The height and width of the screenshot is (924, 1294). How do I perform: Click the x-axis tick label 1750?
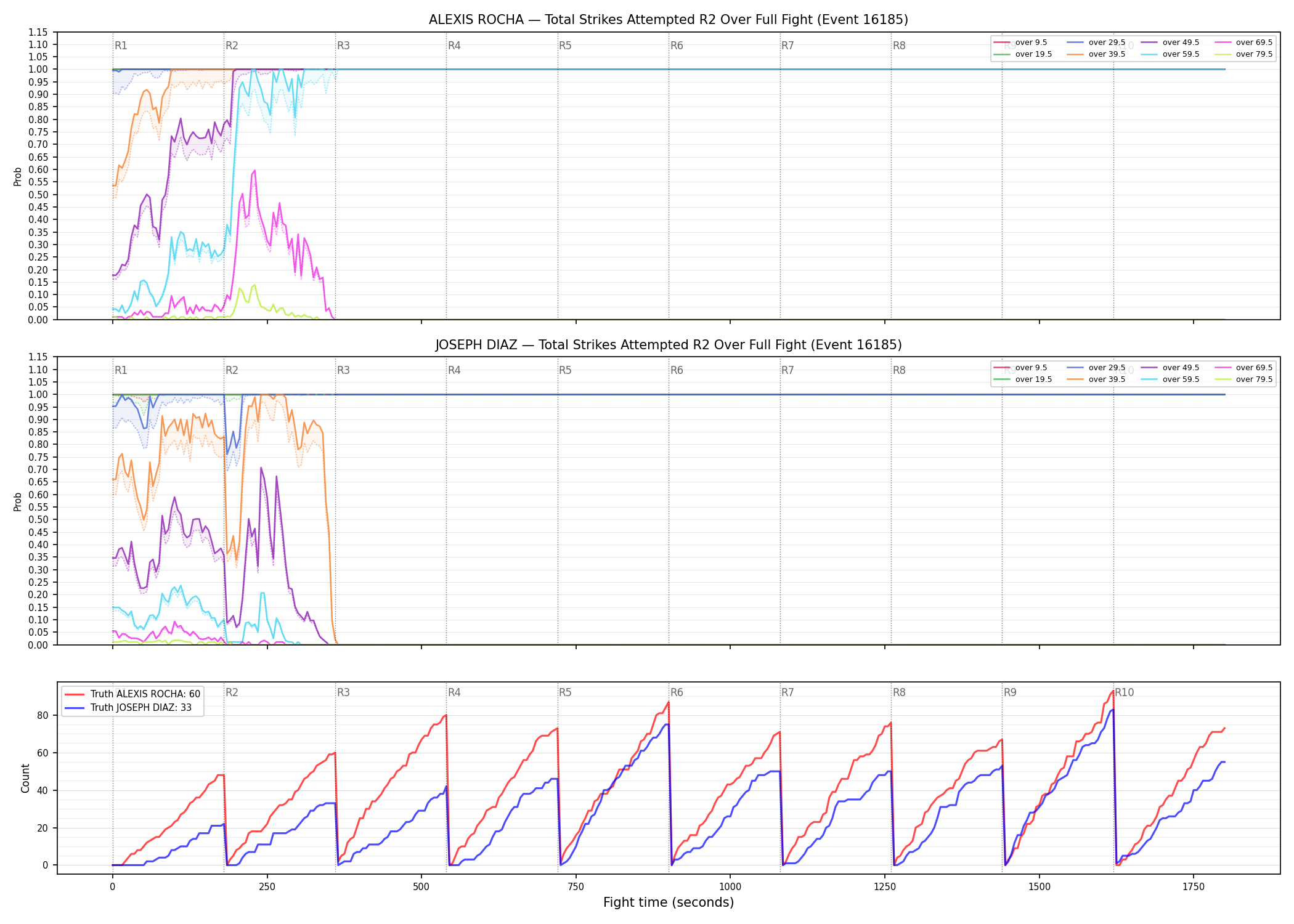[x=1194, y=887]
